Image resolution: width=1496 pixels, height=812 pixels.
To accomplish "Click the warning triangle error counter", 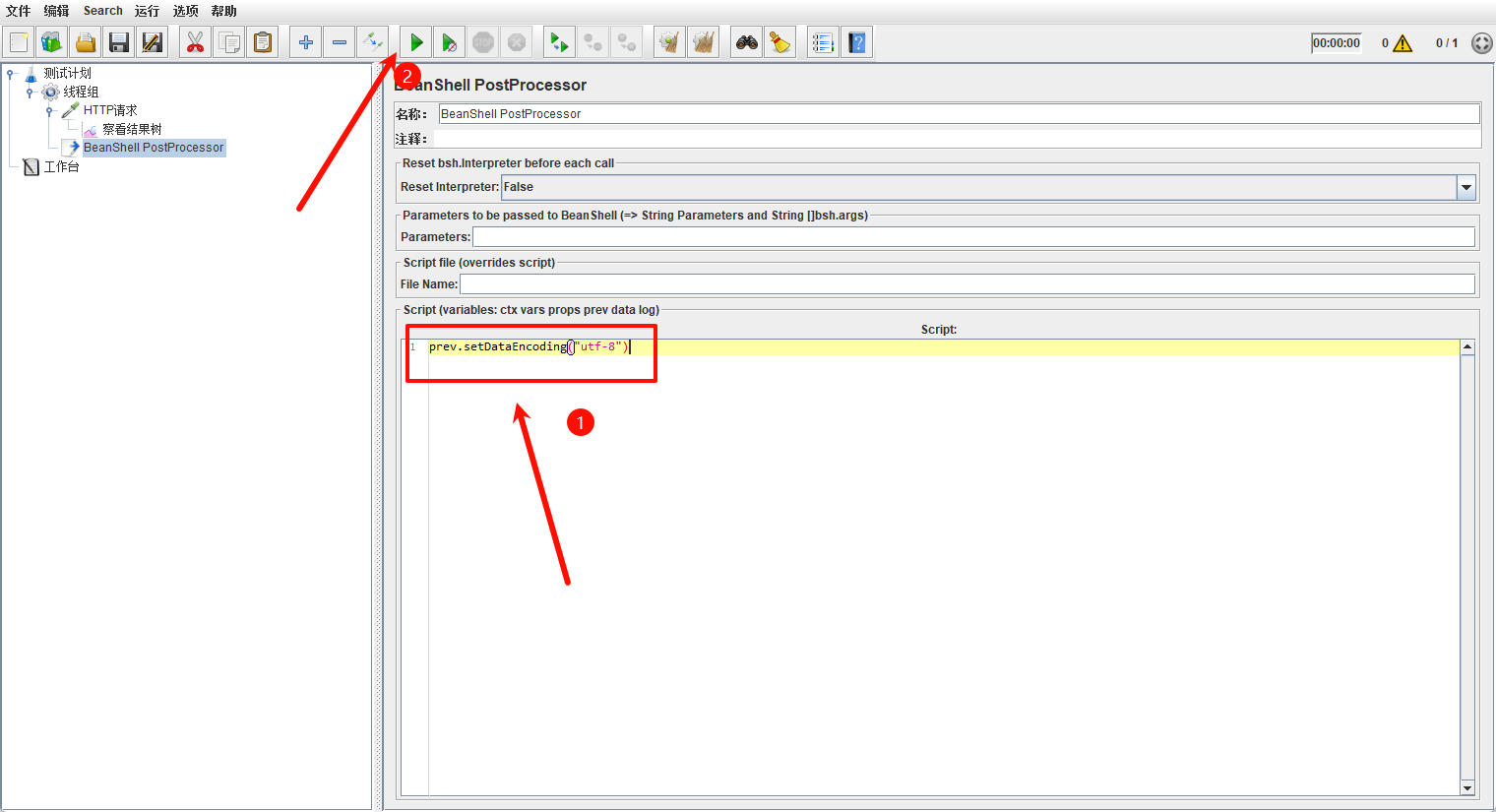I will point(1402,43).
